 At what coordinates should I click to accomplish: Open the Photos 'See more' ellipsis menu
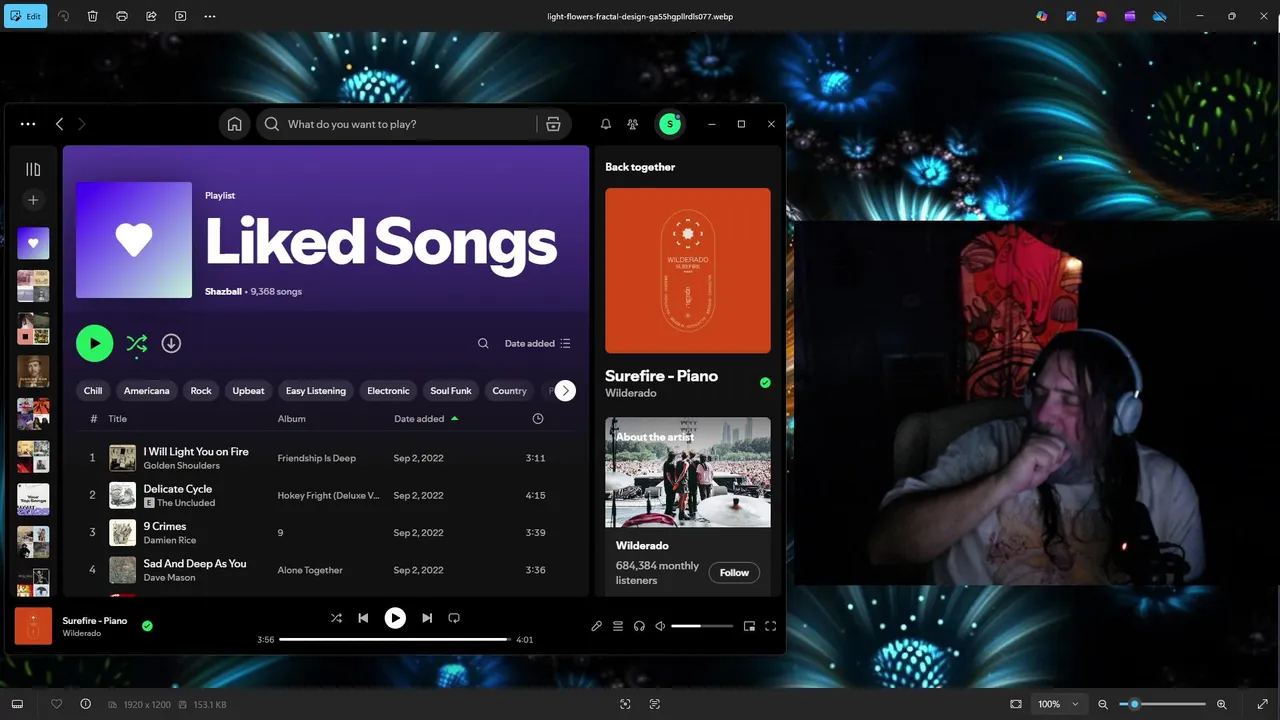coord(209,16)
